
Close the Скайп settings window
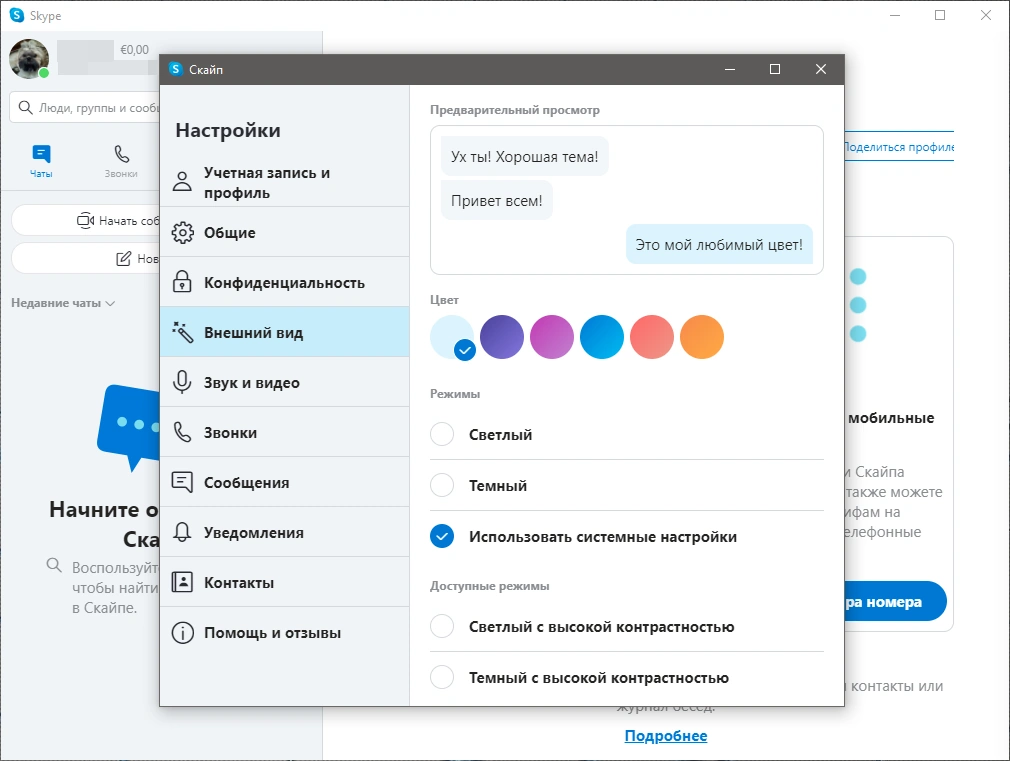(821, 69)
